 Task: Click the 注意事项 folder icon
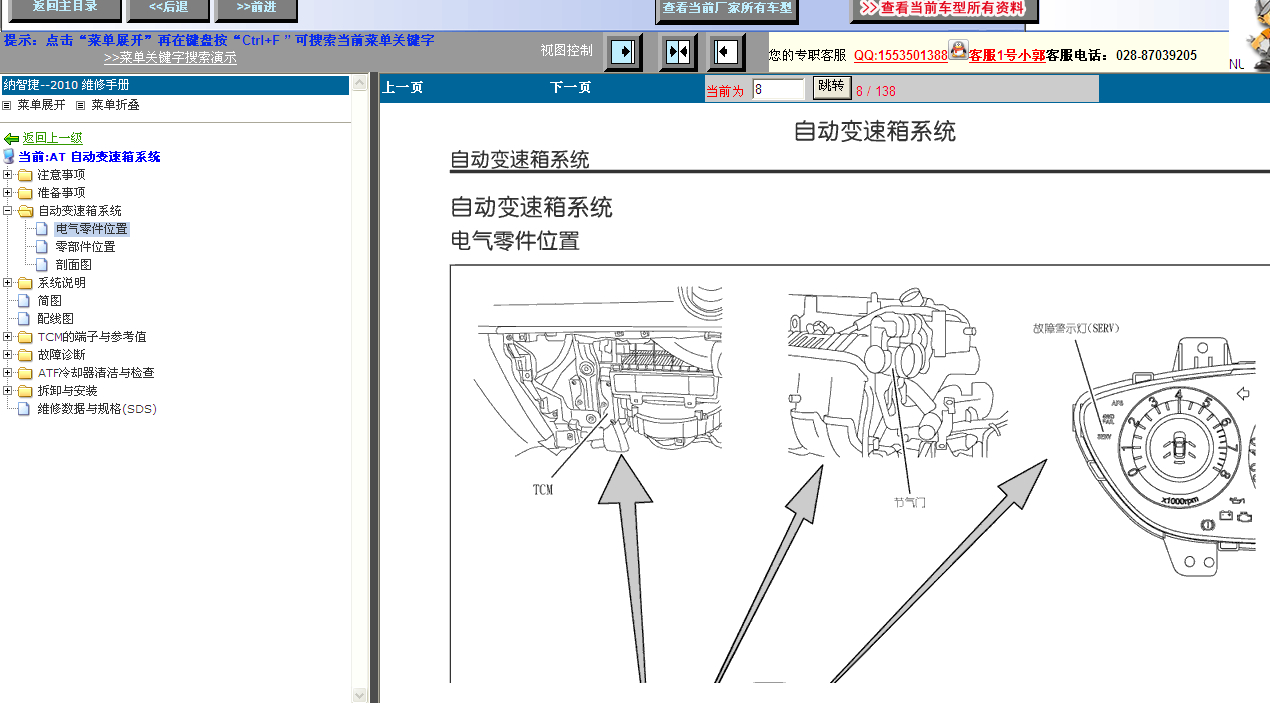(x=26, y=175)
